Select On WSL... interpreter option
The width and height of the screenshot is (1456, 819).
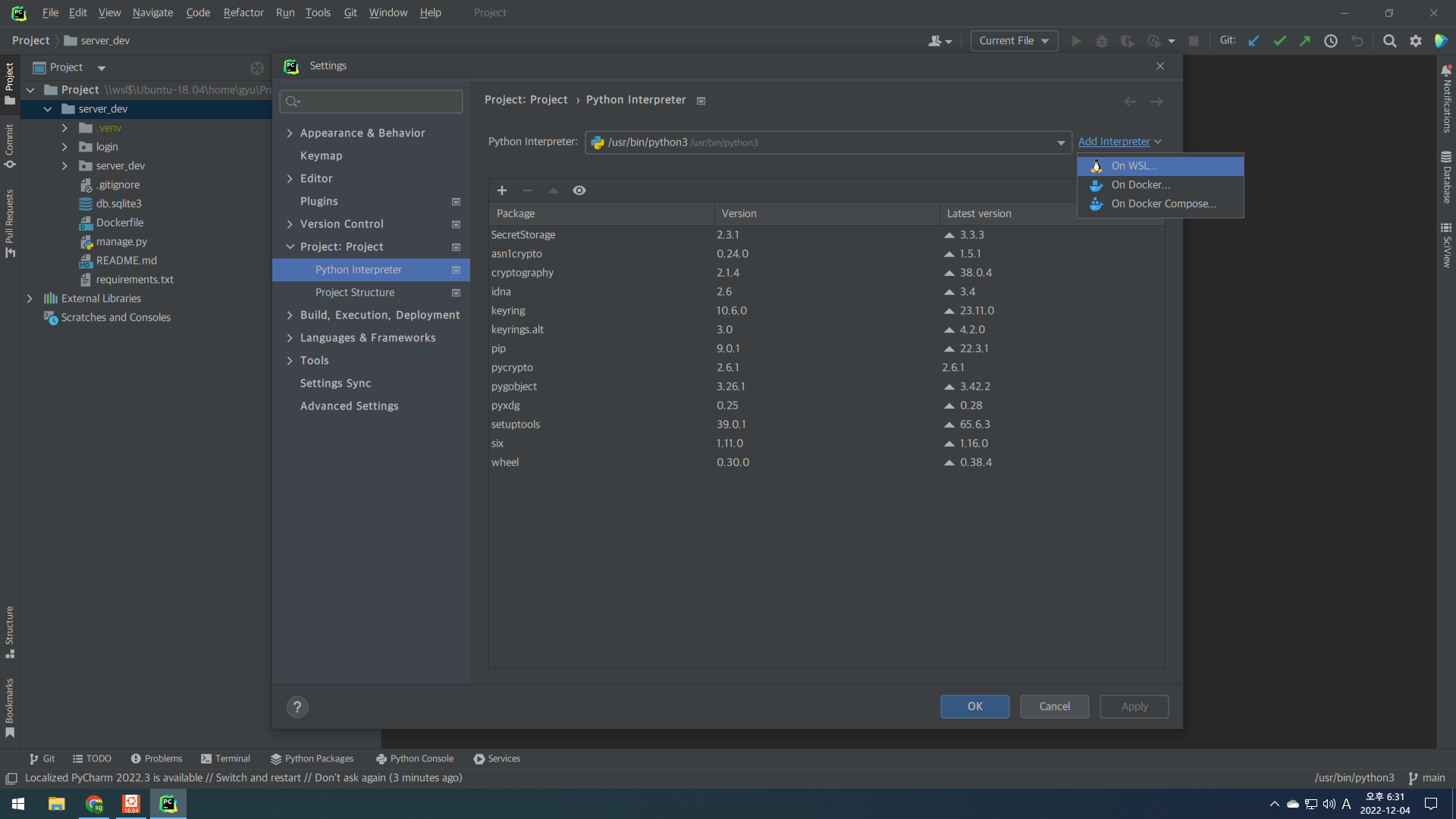1160,166
